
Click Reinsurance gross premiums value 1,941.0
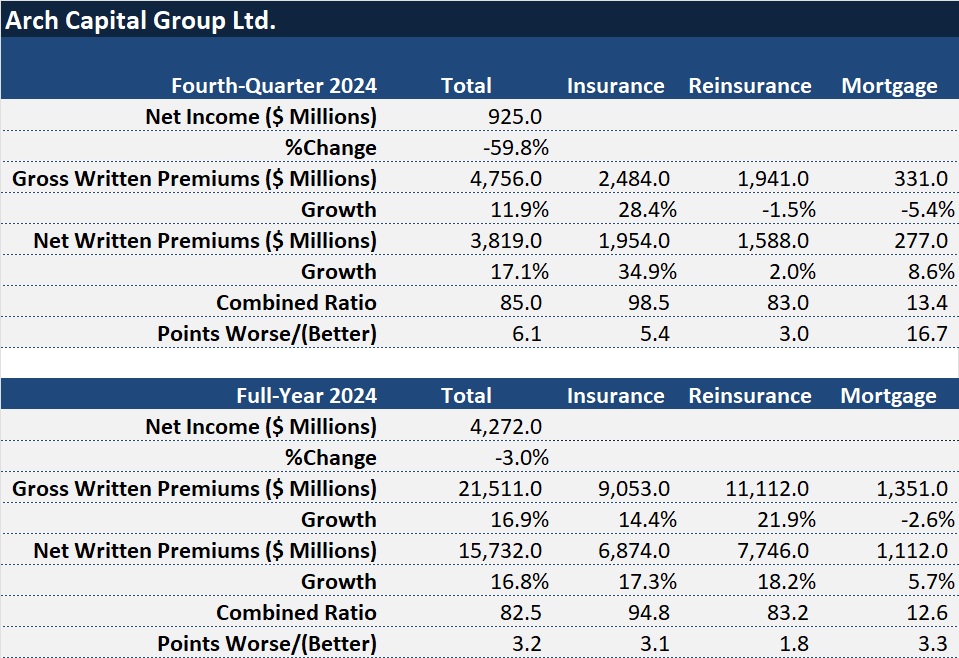tap(772, 179)
